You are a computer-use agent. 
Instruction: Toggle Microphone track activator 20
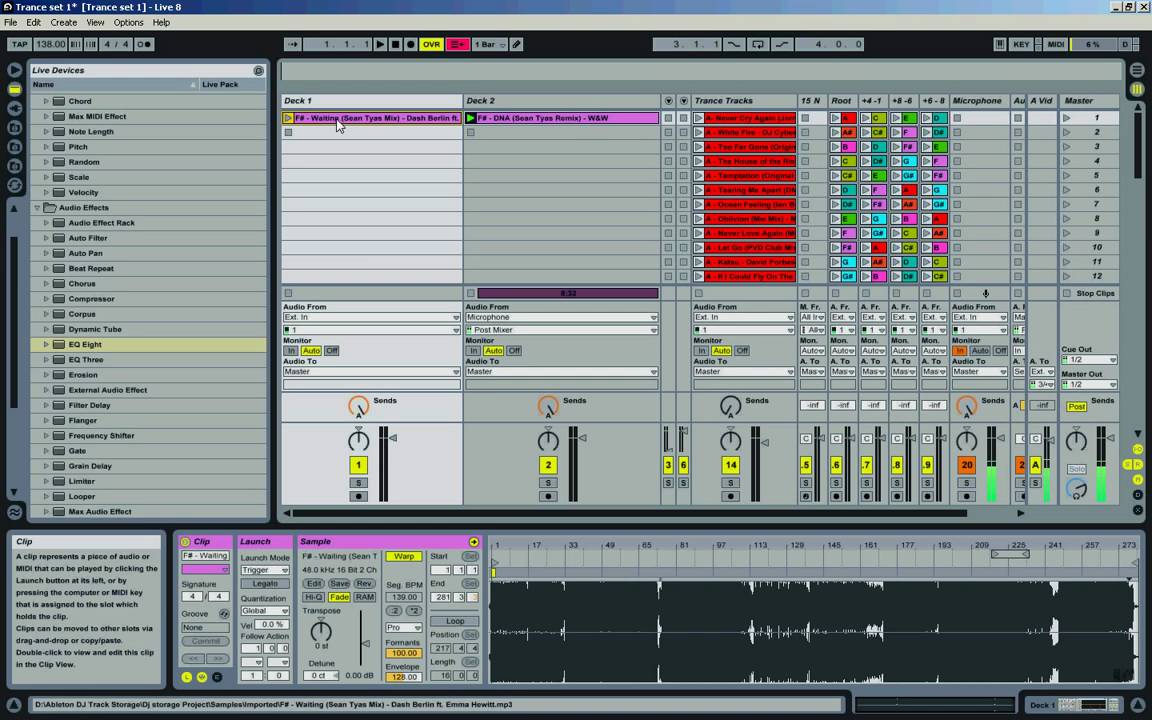[x=967, y=465]
